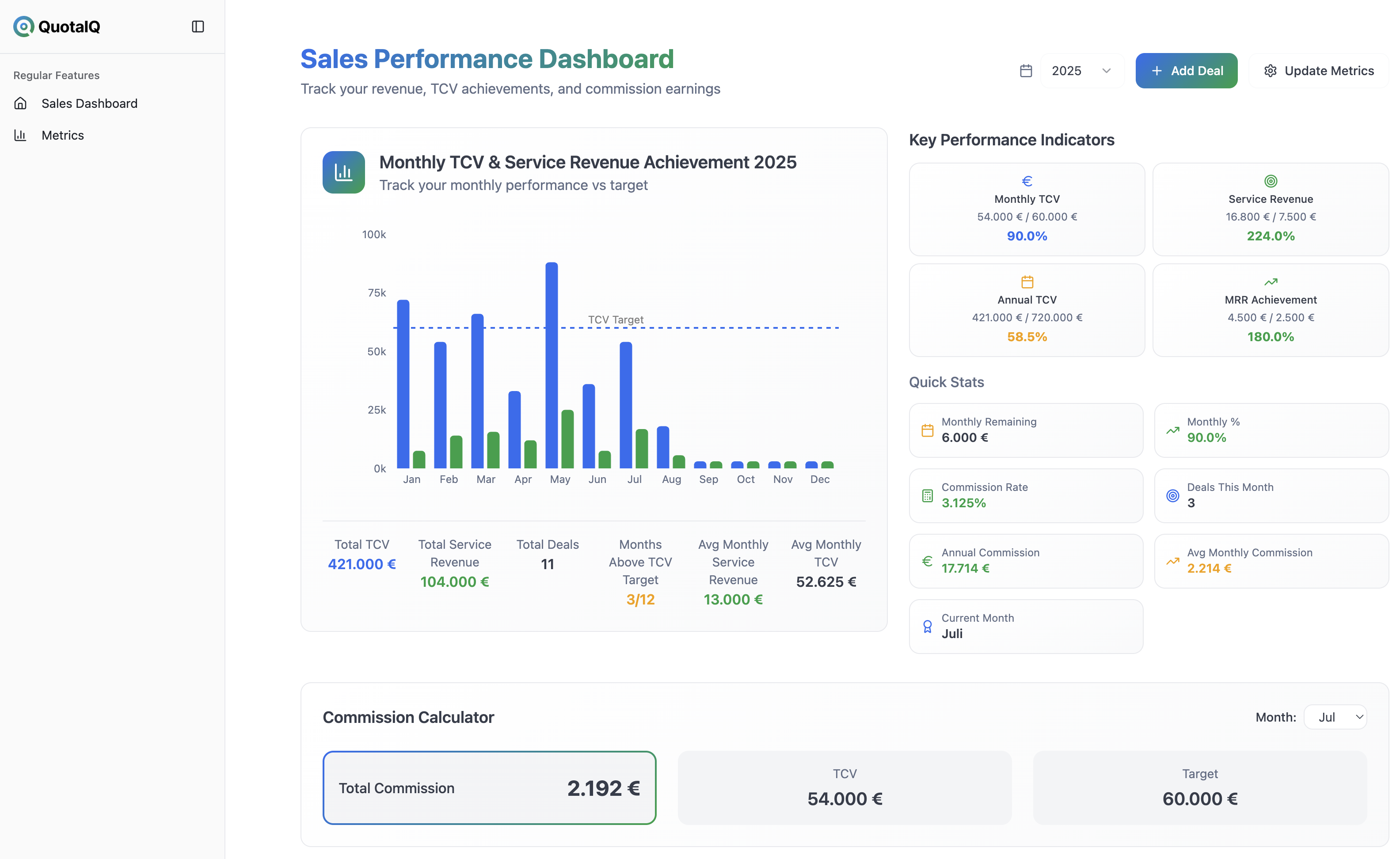Select the Total Commission card
Viewport: 1400px width, 859px height.
click(x=489, y=787)
